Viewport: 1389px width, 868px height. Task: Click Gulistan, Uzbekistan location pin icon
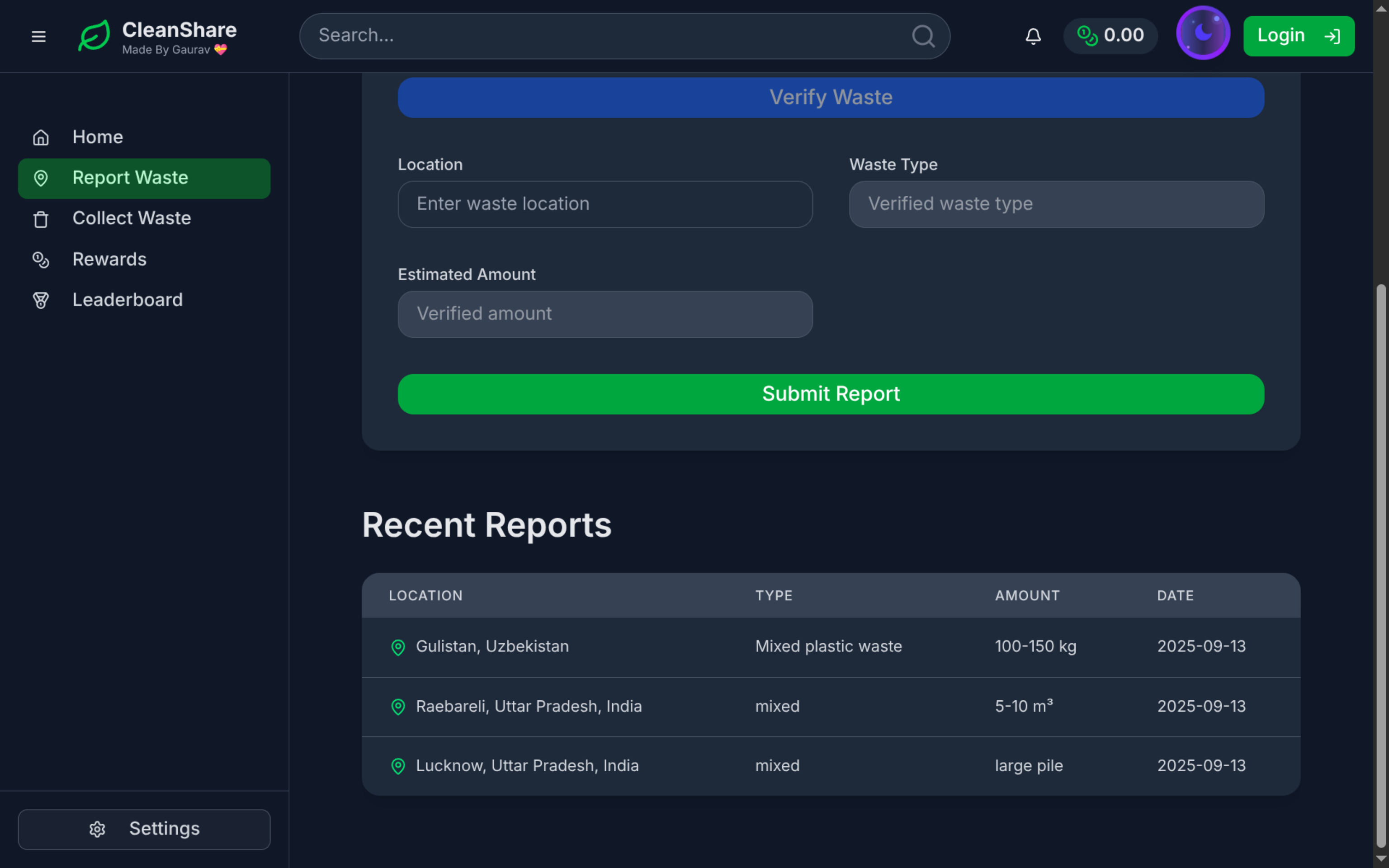(x=398, y=647)
